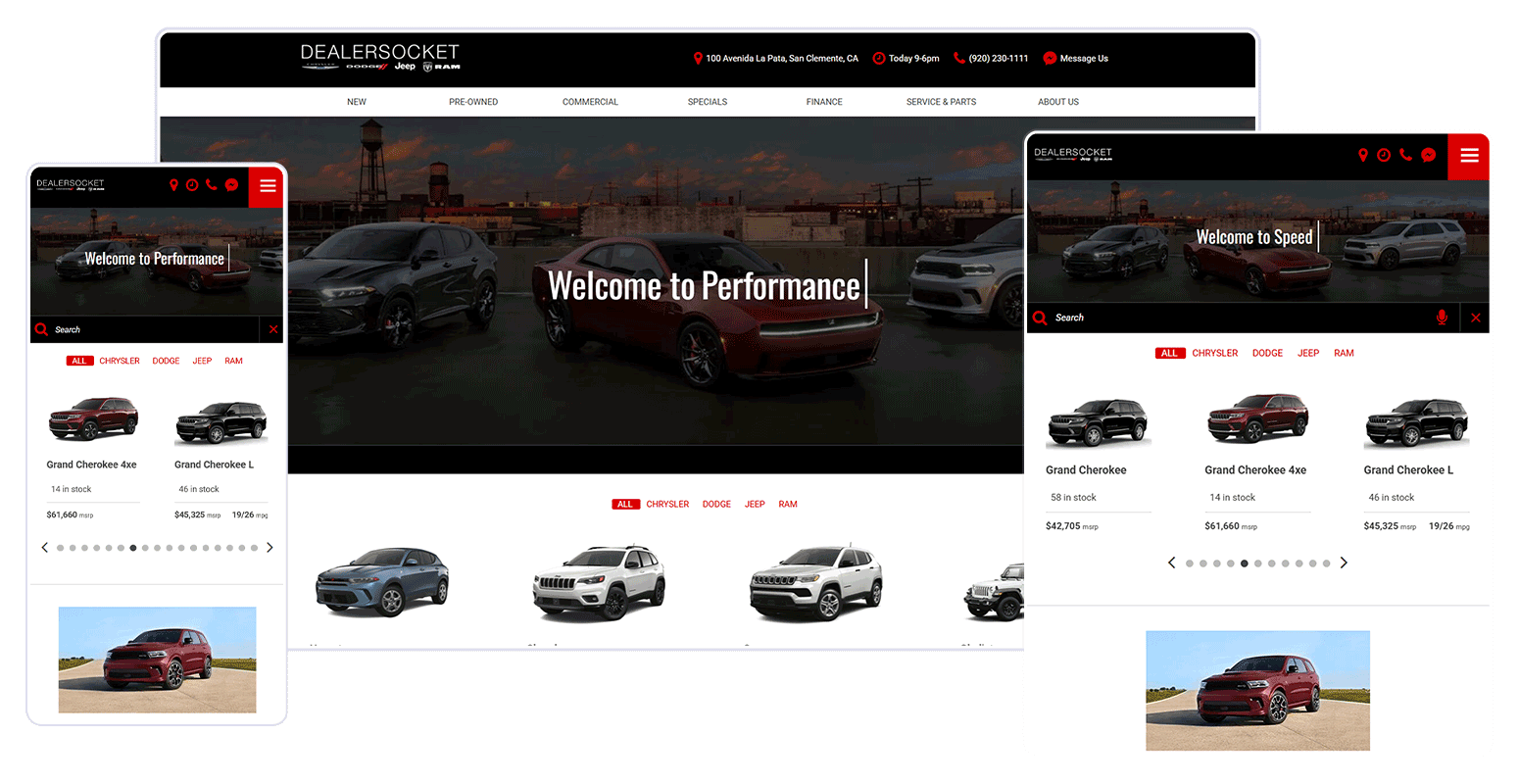Advance the phone carousel with the right arrow
1519x784 pixels.
pyautogui.click(x=269, y=548)
